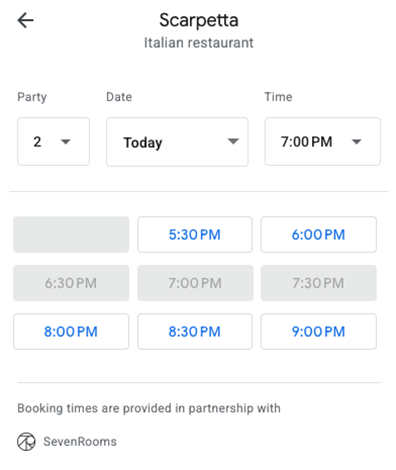The image size is (396, 470).
Task: Click the Today text in Date field
Action: (143, 143)
